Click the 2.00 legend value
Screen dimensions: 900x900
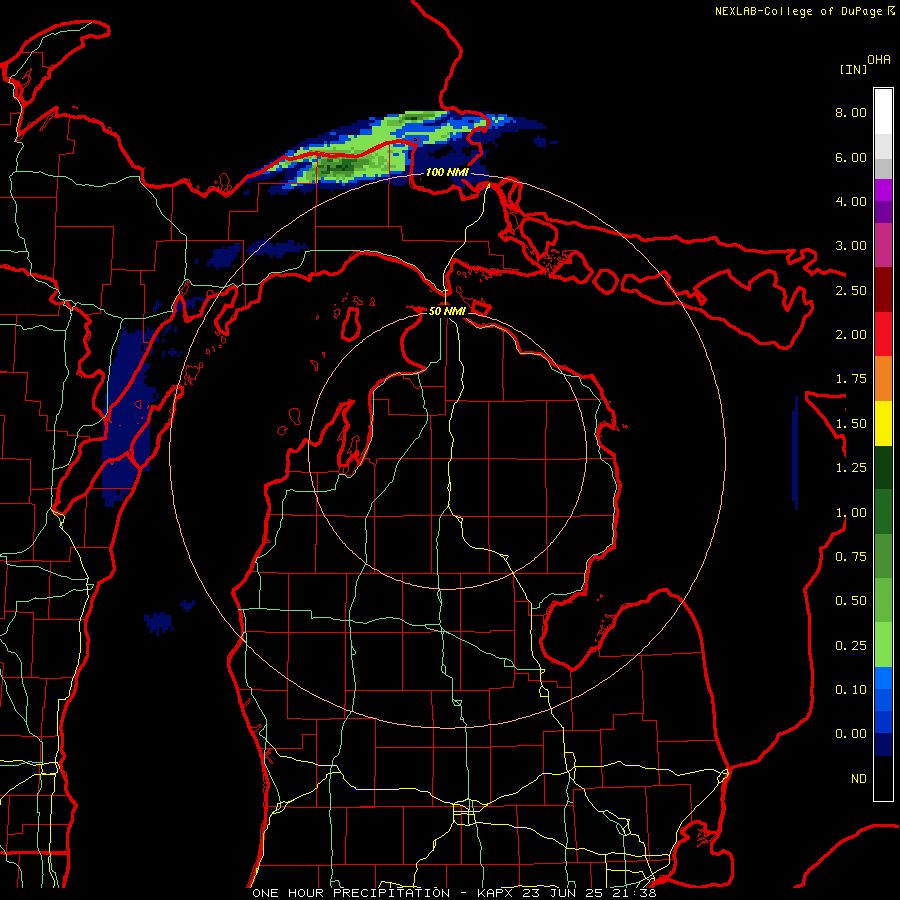coord(850,335)
